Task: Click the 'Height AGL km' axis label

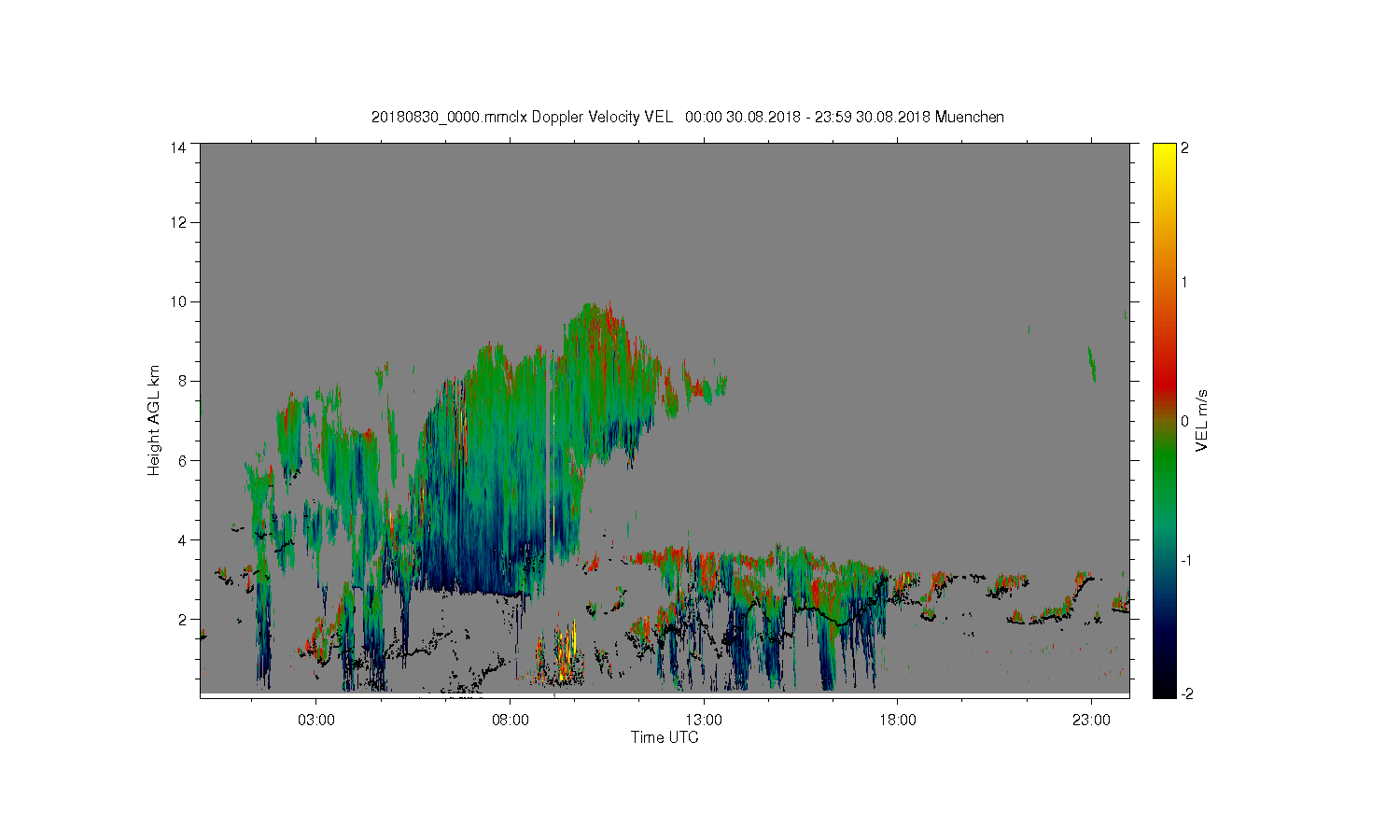Action: pos(154,420)
